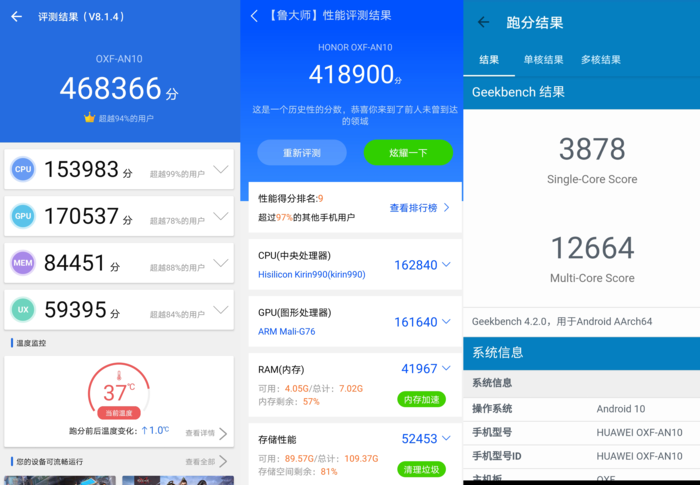Screen dimensions: 700x485
Task: Tap the Geekbench 4.2.0 version line
Action: click(x=562, y=322)
